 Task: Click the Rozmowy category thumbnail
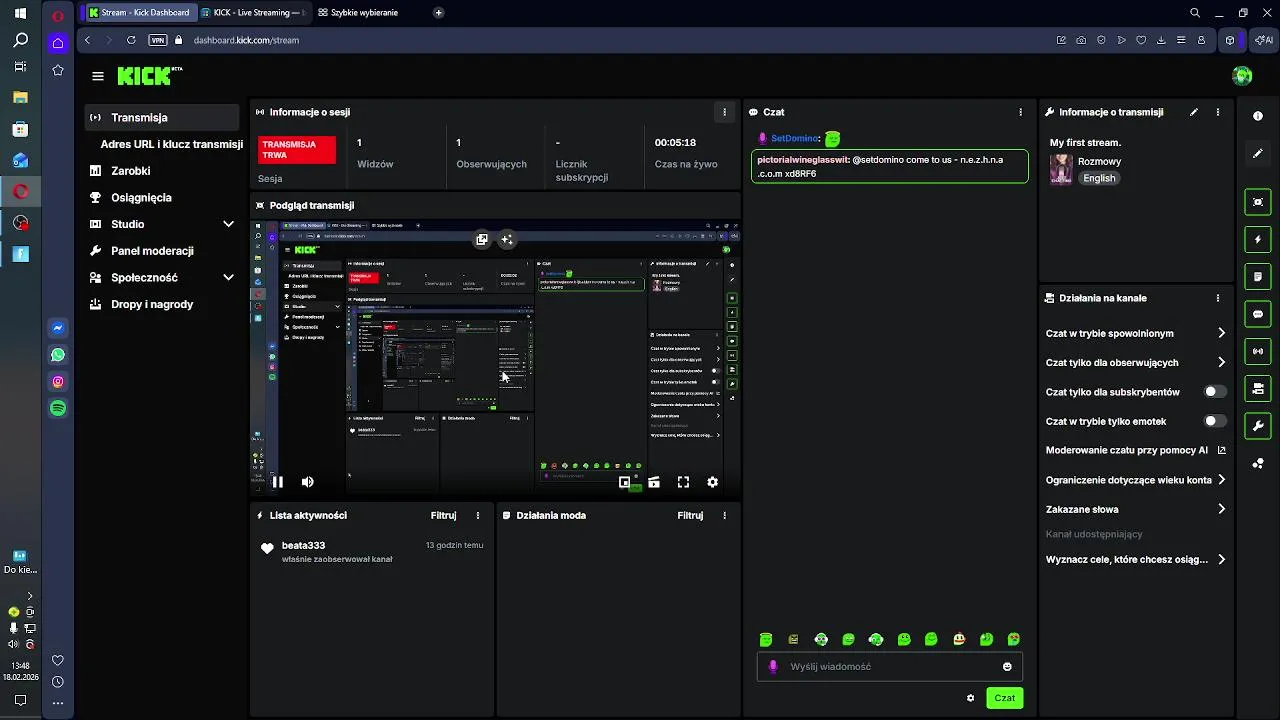click(x=1061, y=169)
